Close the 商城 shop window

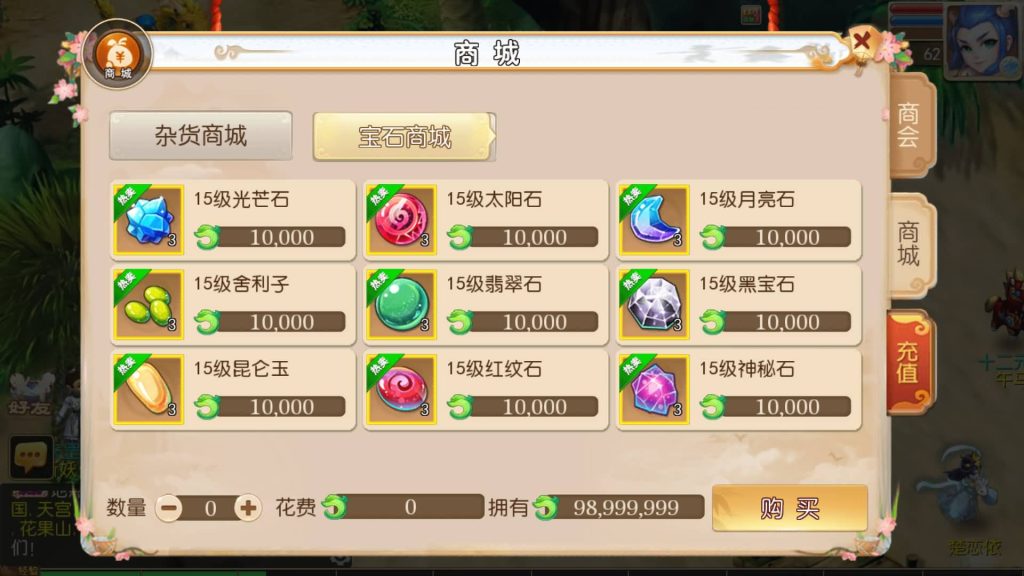coord(862,42)
